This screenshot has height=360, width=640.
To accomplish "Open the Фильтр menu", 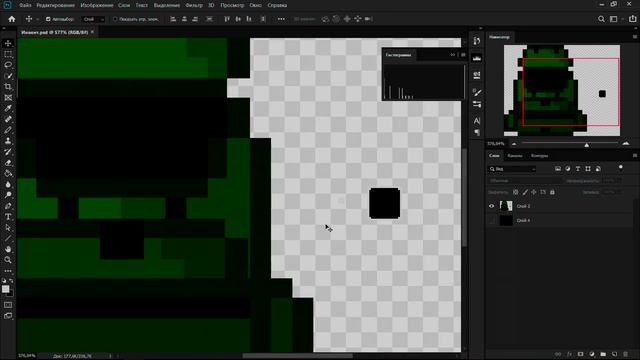I will 194,5.
